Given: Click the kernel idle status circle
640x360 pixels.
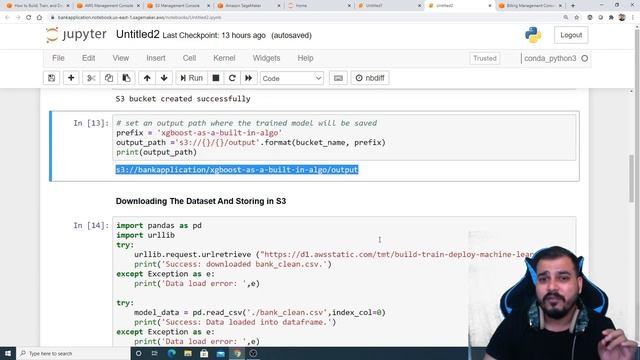Looking at the screenshot, I should pyautogui.click(x=584, y=58).
